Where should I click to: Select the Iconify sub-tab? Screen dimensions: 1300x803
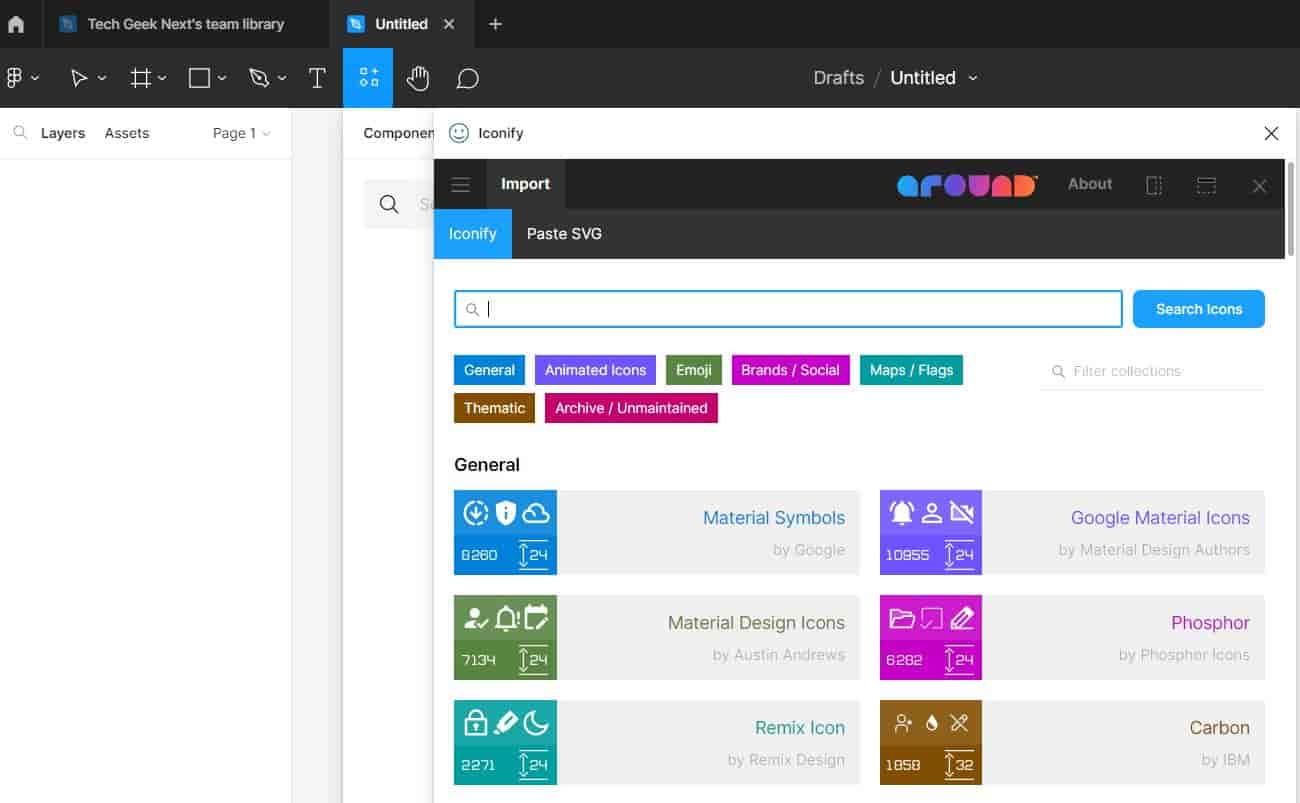[x=473, y=234]
